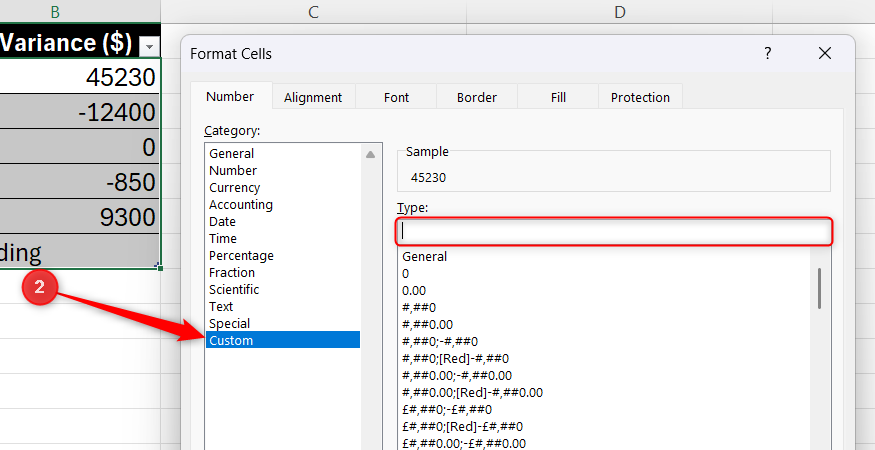This screenshot has width=875, height=450.
Task: Select column C header in the worksheet
Action: (314, 12)
